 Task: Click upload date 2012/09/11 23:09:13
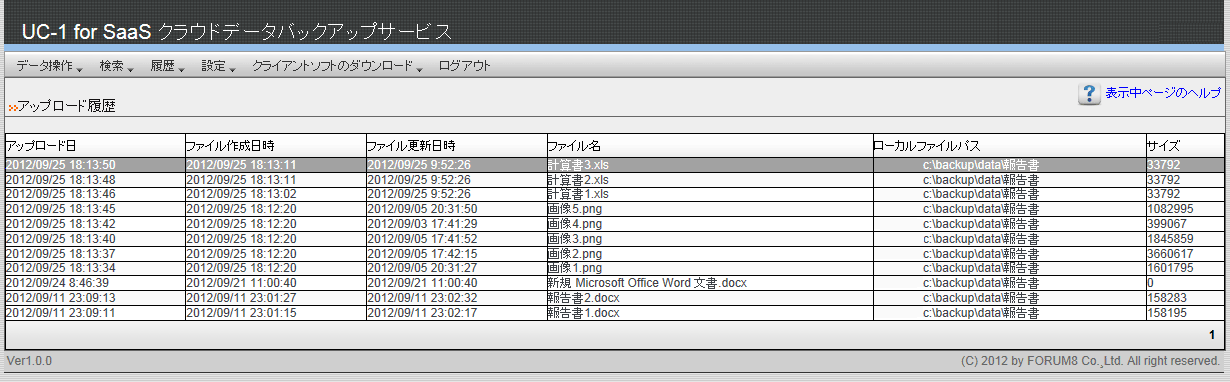(x=61, y=298)
